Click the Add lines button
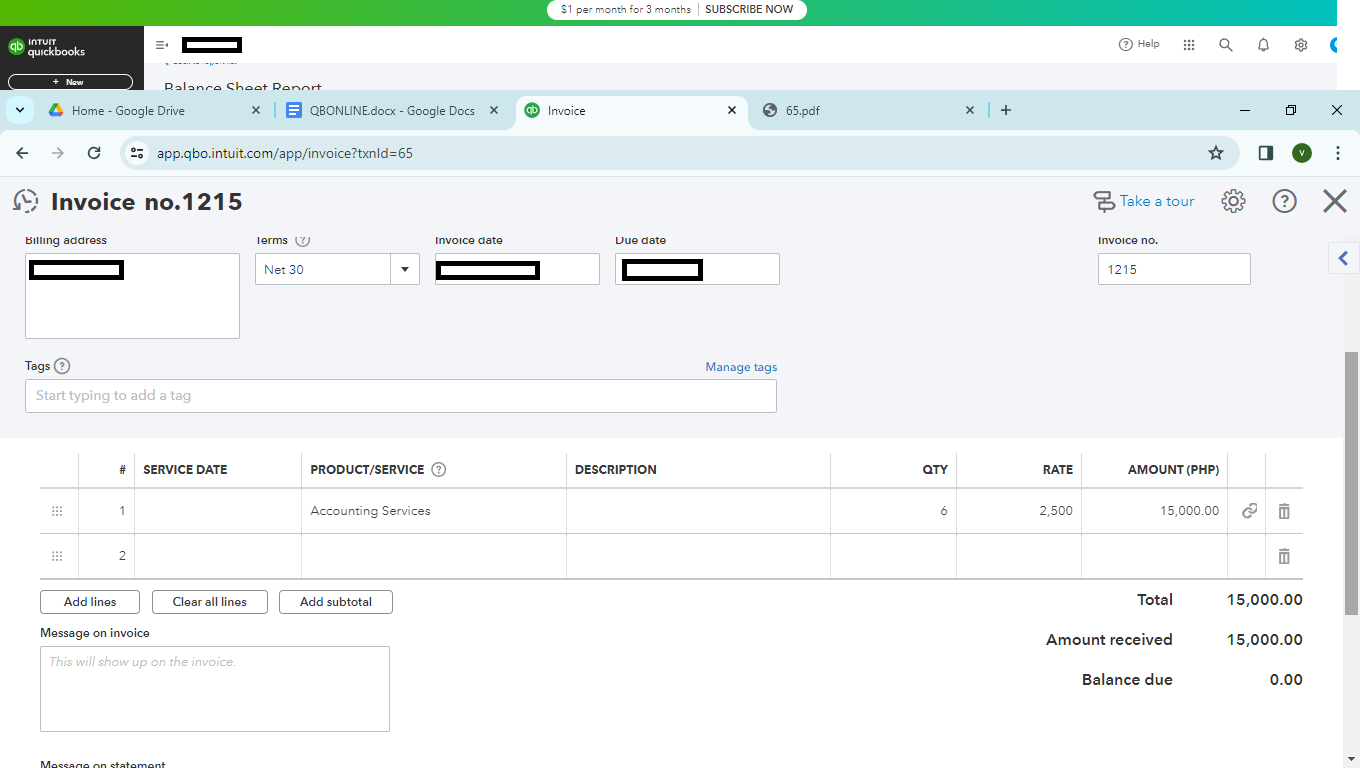 (x=90, y=602)
